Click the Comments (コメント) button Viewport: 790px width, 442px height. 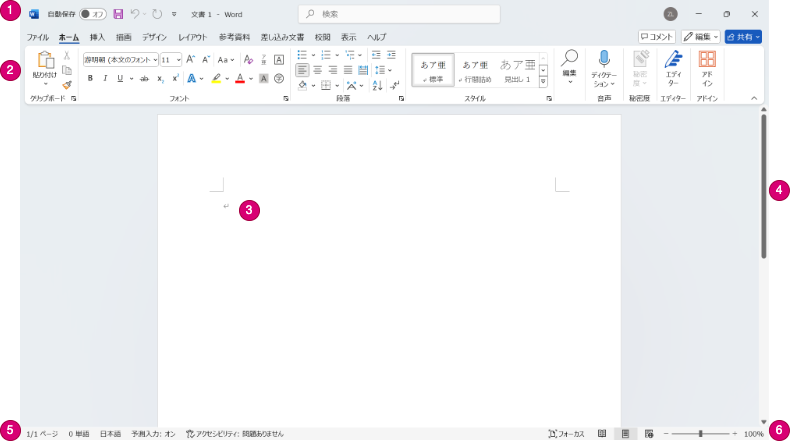pyautogui.click(x=657, y=36)
